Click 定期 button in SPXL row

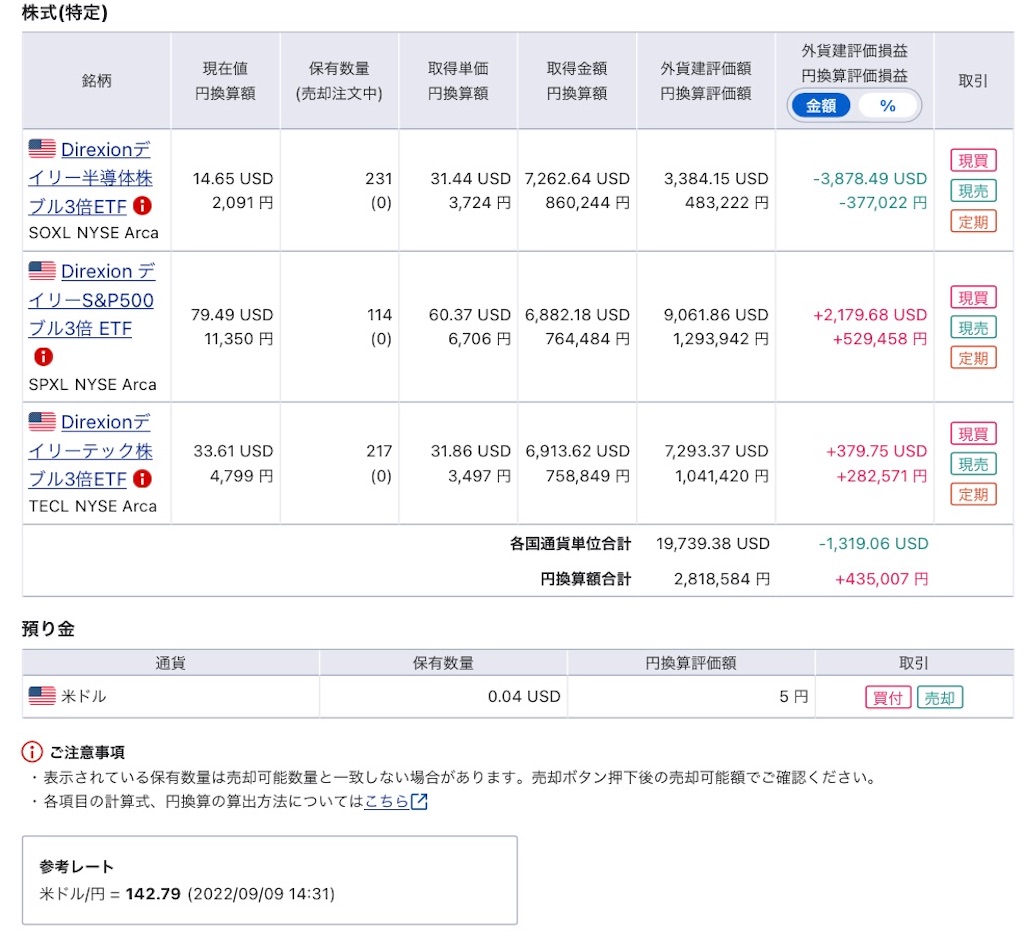[x=973, y=358]
